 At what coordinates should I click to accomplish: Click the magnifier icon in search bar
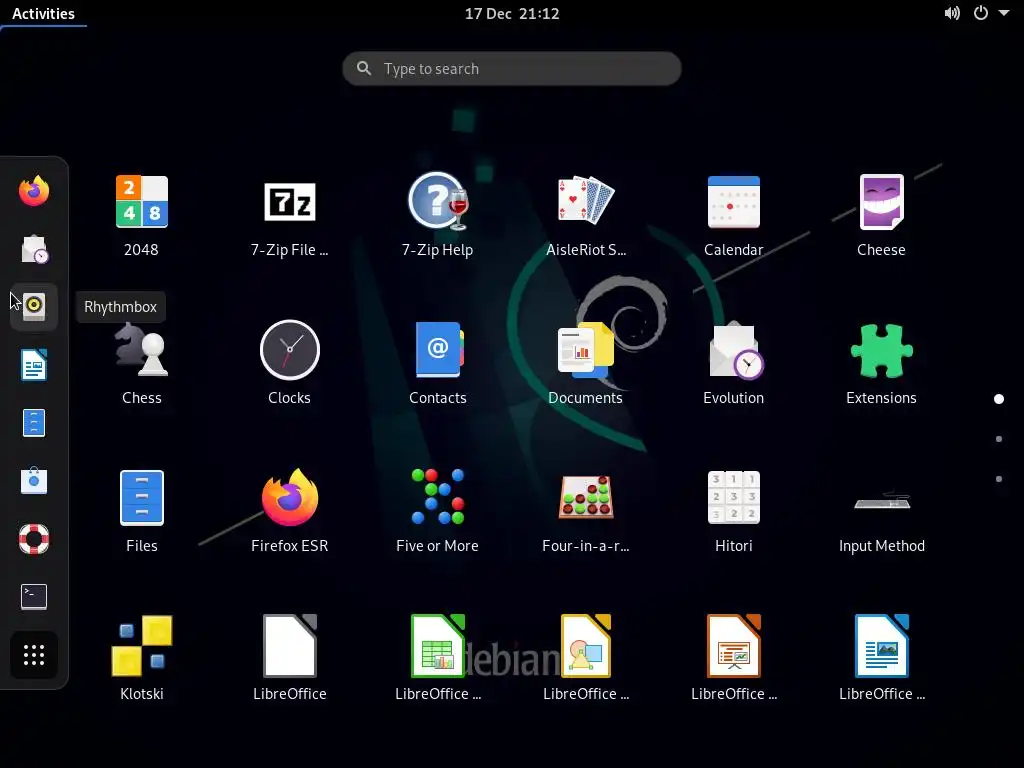(364, 69)
